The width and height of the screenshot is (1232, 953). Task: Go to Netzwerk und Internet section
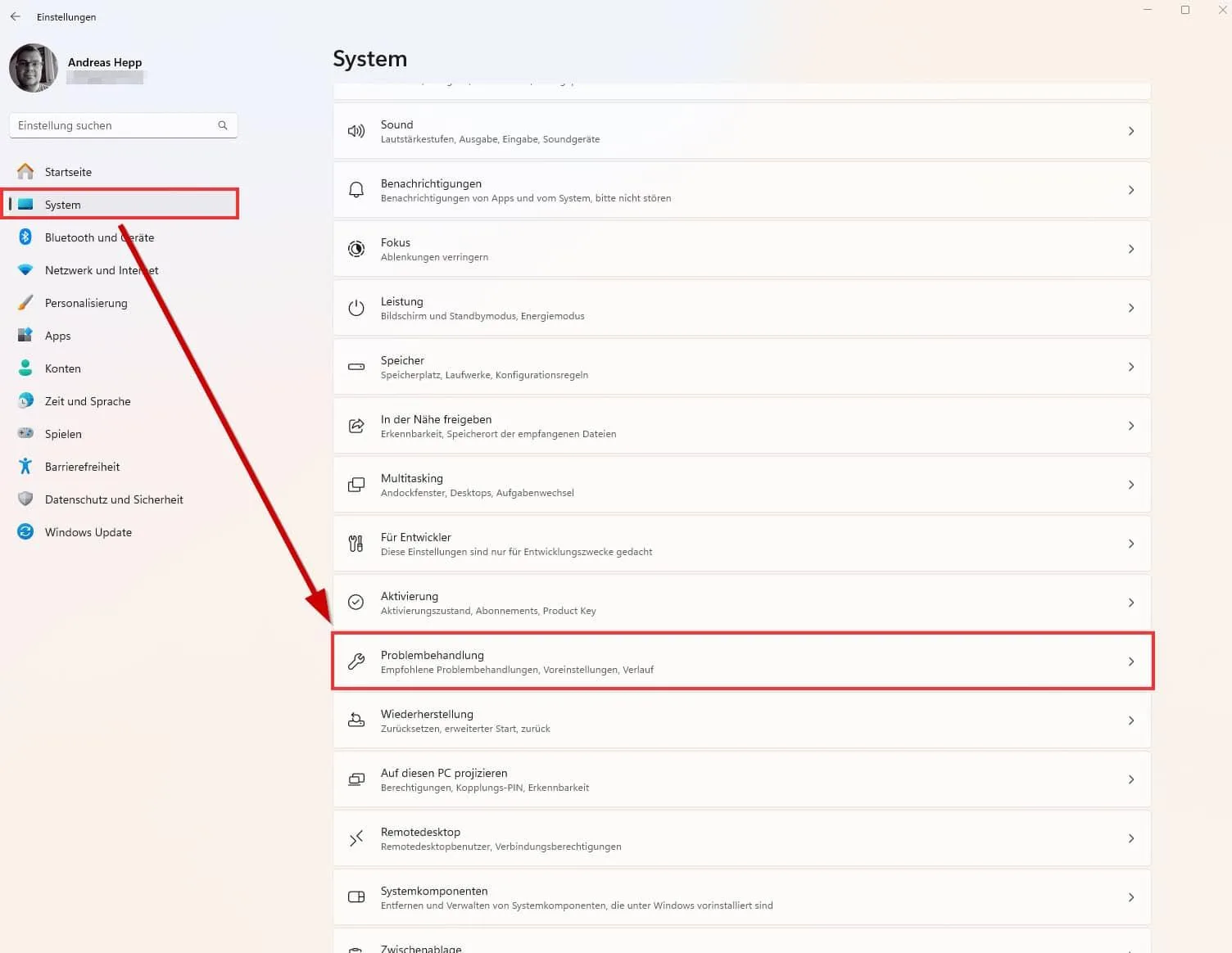tap(102, 270)
